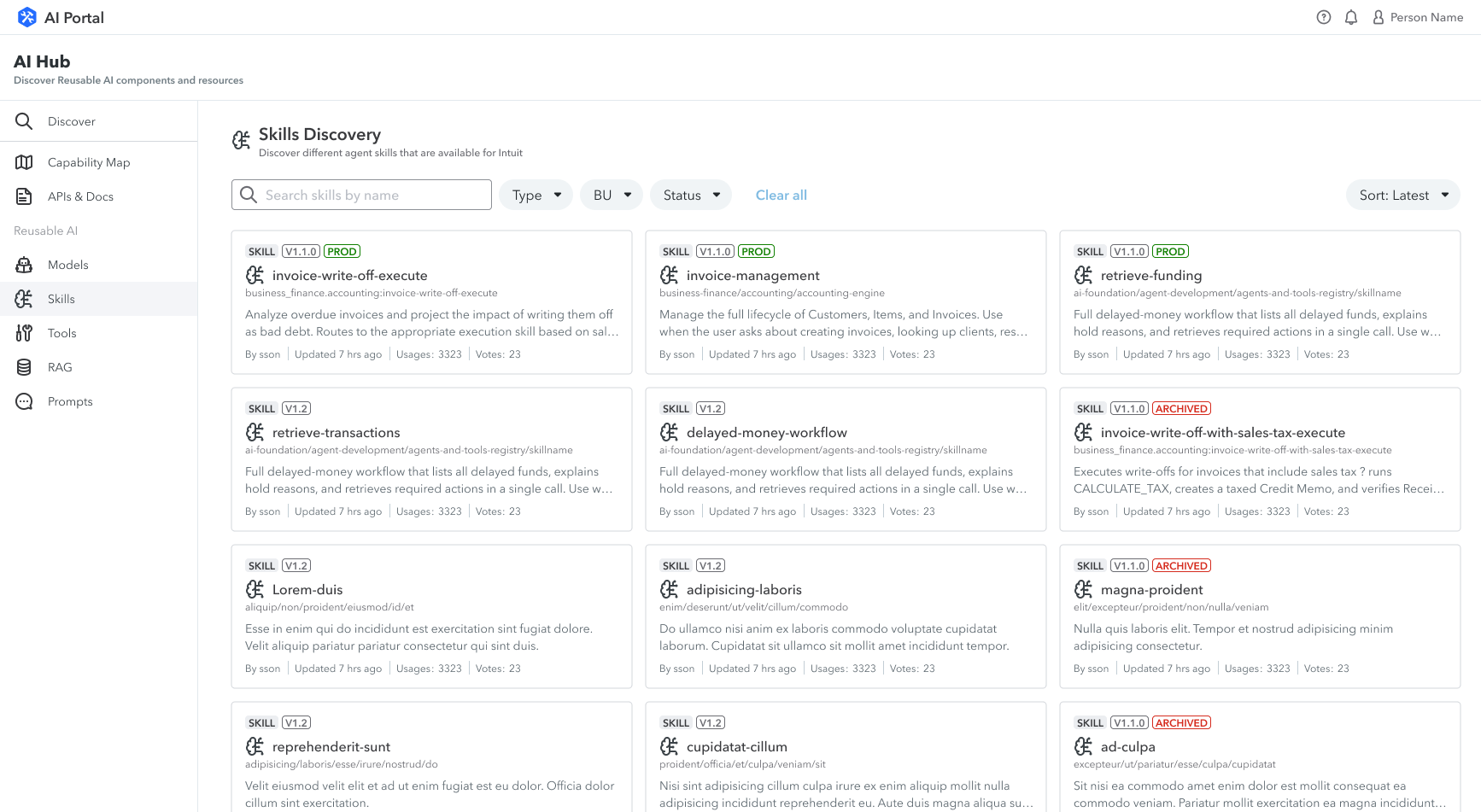Click the skill icon beside Lorem-duis
The image size is (1481, 812).
click(255, 589)
